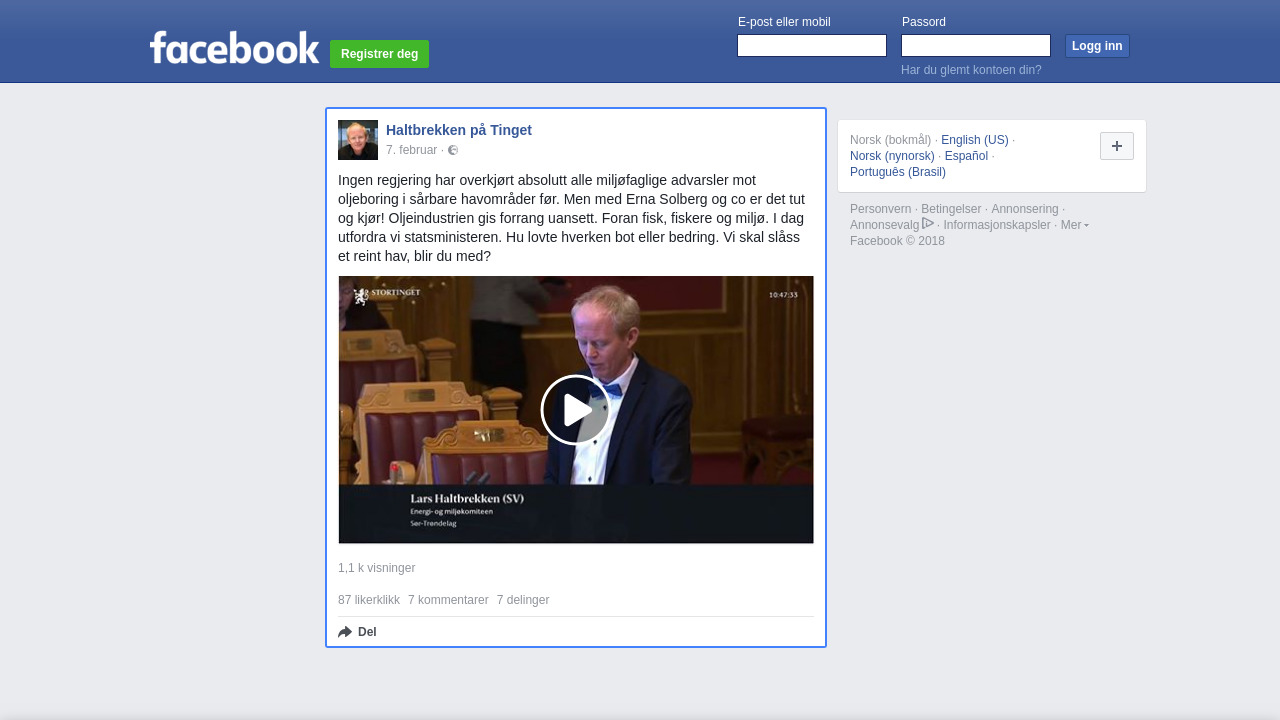Click the plus icon to add language

(x=1116, y=146)
